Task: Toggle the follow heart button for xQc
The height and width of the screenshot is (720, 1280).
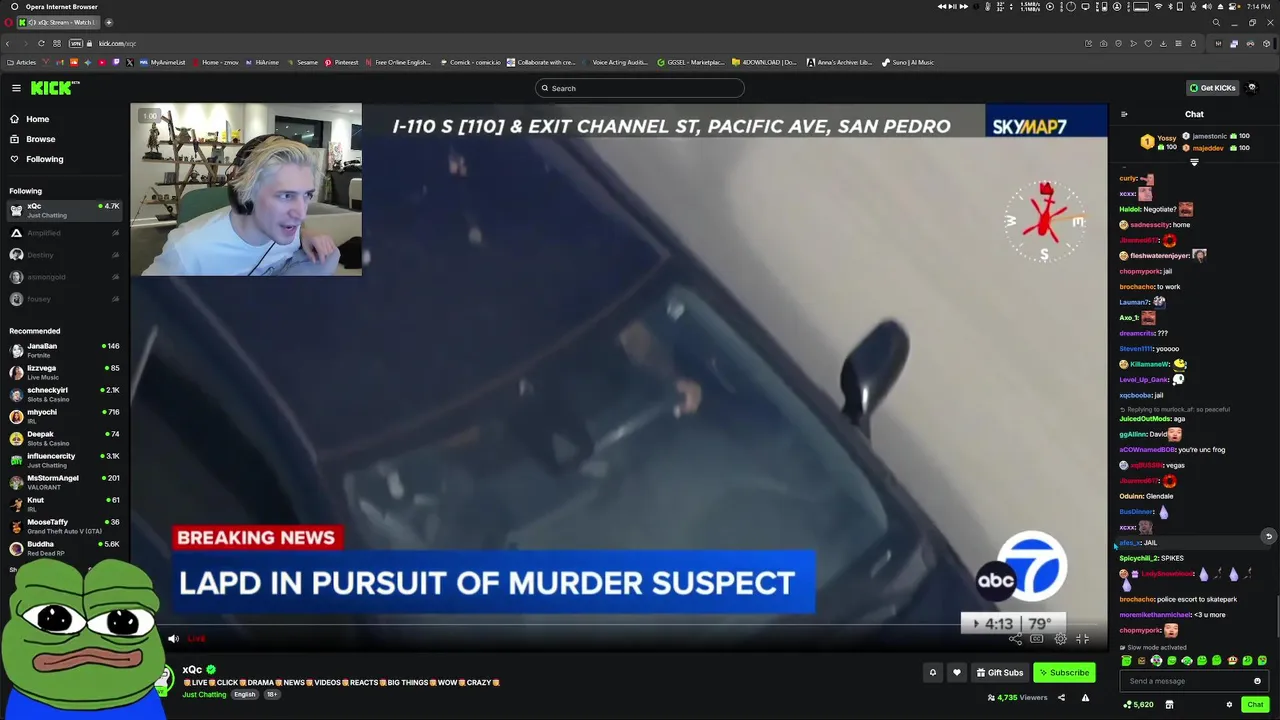Action: pyautogui.click(x=957, y=672)
